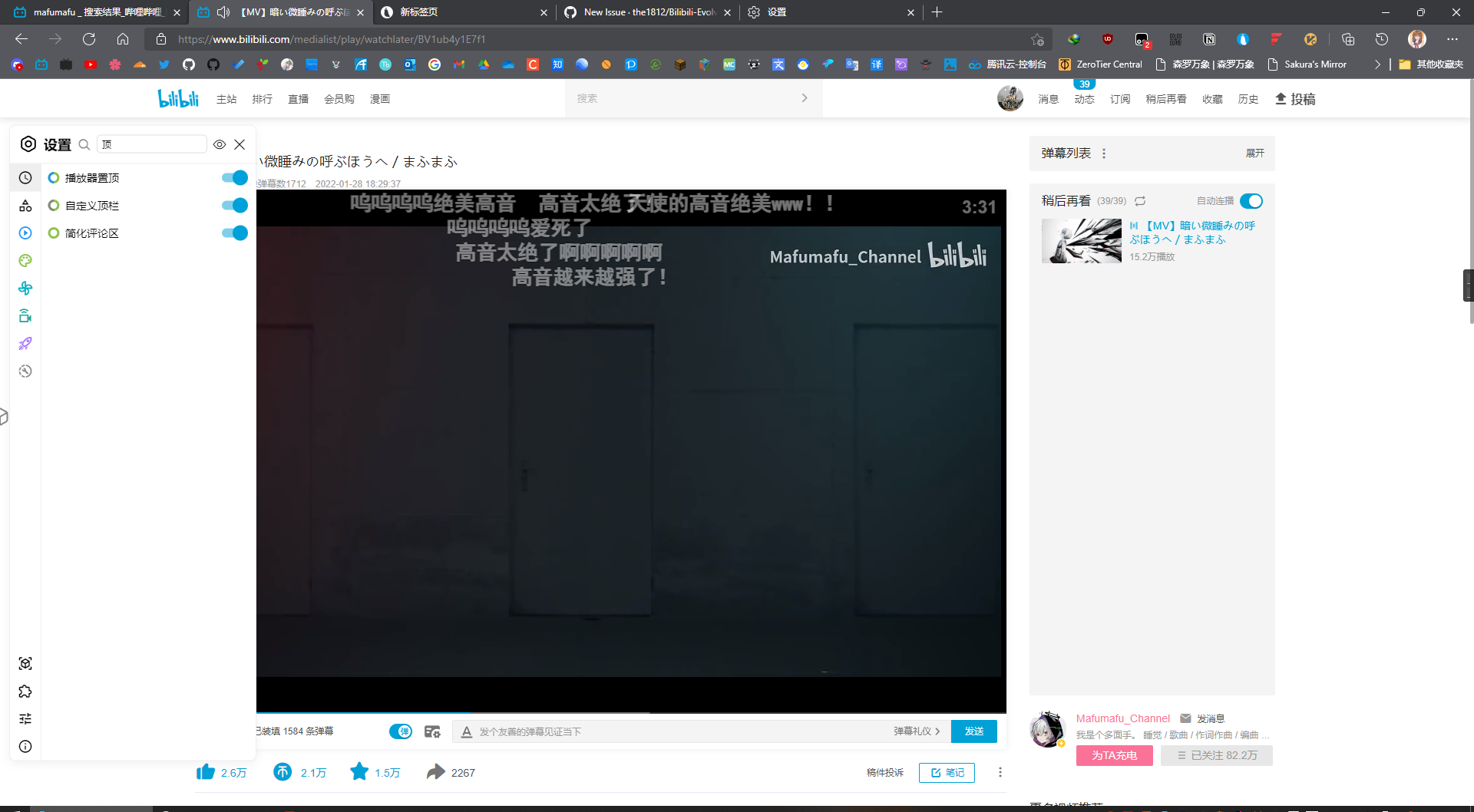Open the plugins puzzle icon
Screen dimensions: 1474x812
coord(25,692)
